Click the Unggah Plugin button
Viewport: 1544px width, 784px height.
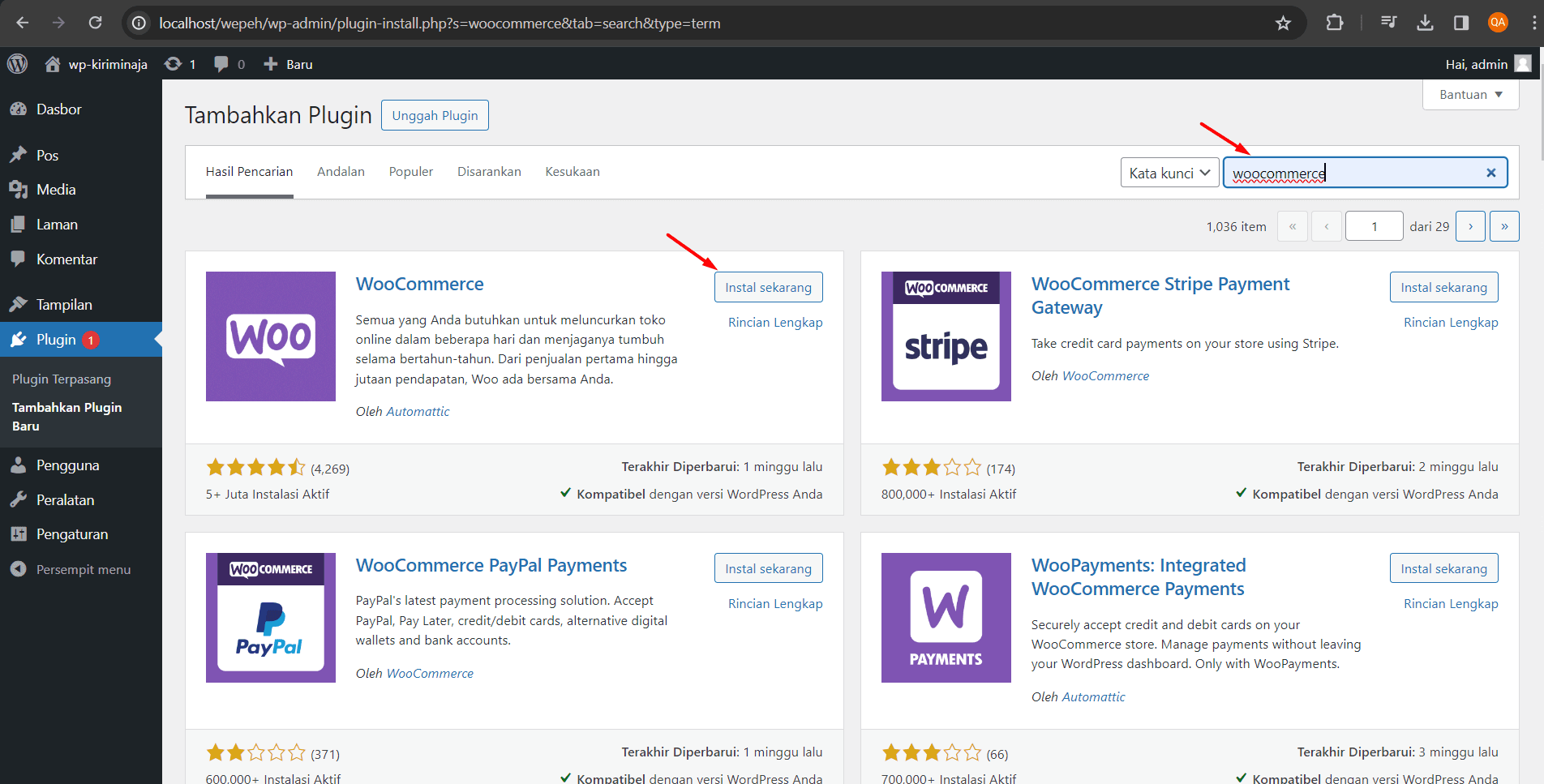[435, 114]
